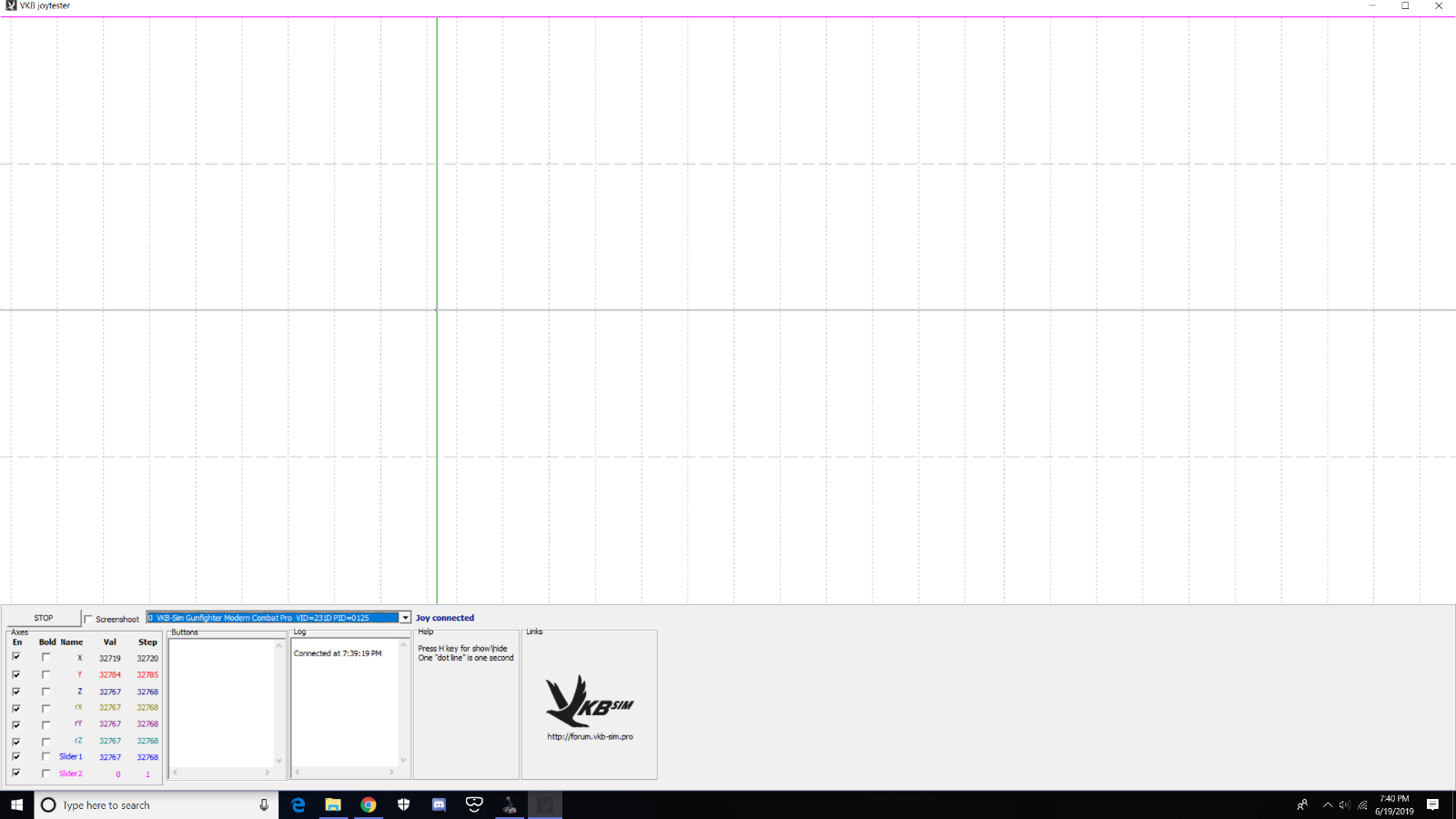Enable Bold for the Y axis
Viewport: 1456px width, 819px height.
point(46,674)
